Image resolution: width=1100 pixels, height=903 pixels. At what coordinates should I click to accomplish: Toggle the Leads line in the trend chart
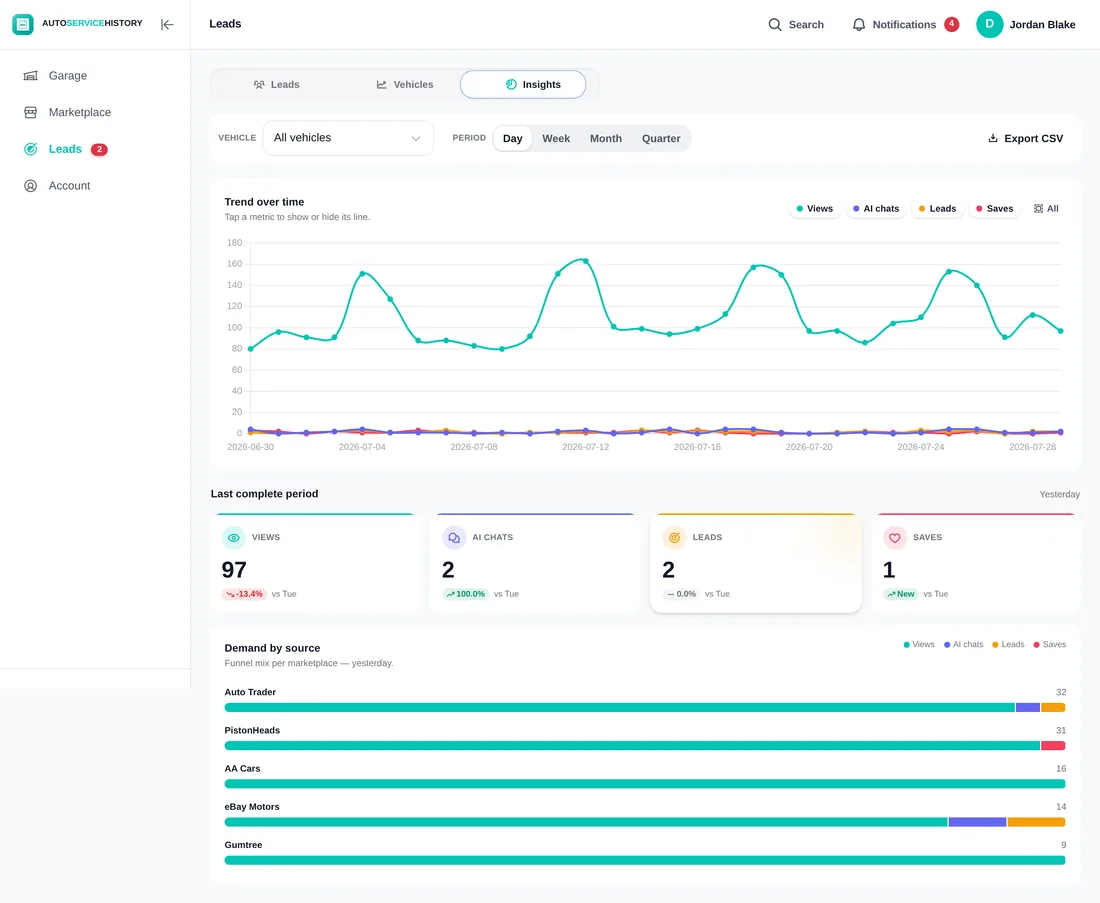tap(937, 208)
